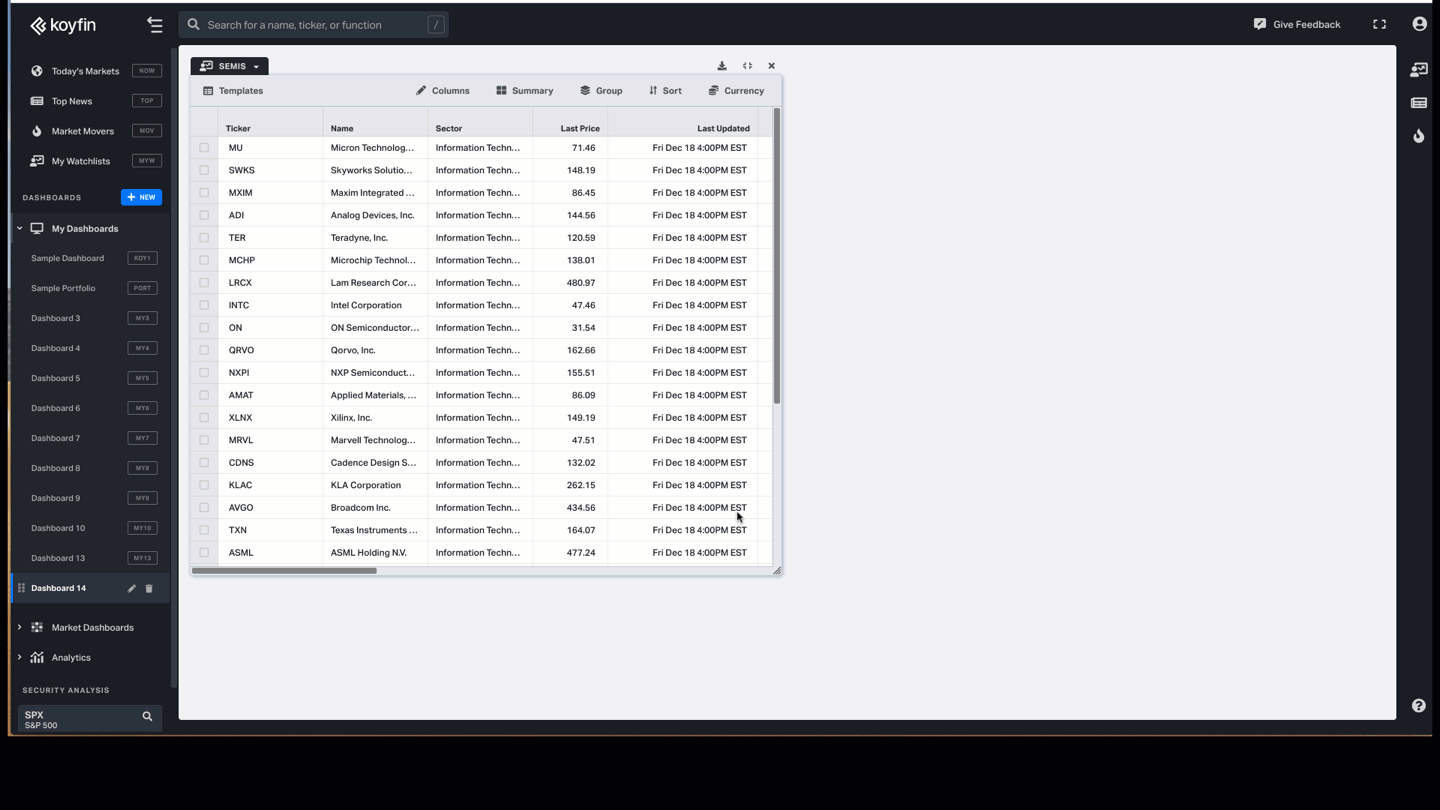The width and height of the screenshot is (1440, 810).
Task: Click Give Feedback
Action: pyautogui.click(x=1297, y=24)
